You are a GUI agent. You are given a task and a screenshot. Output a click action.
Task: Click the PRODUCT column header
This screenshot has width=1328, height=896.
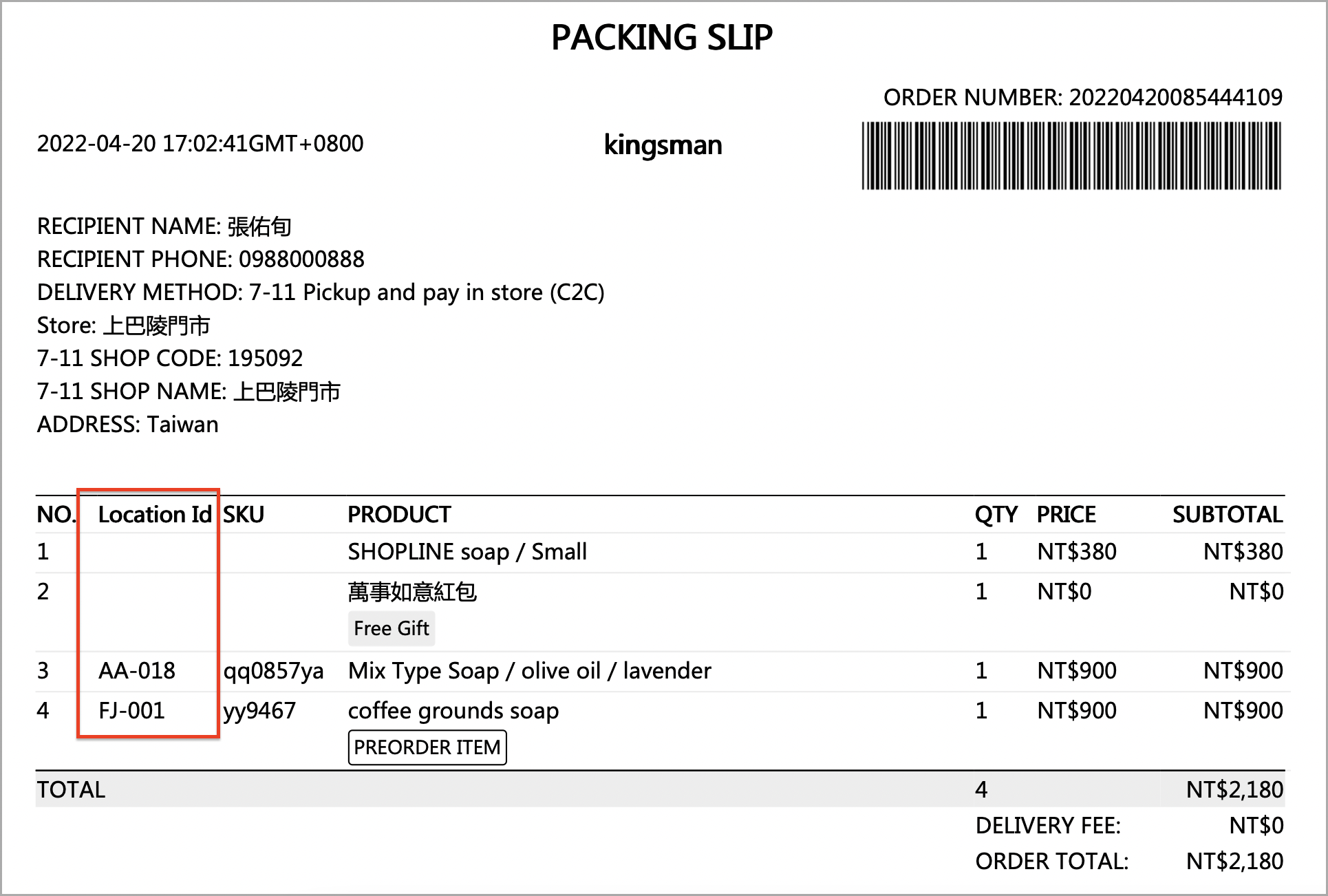pos(399,515)
